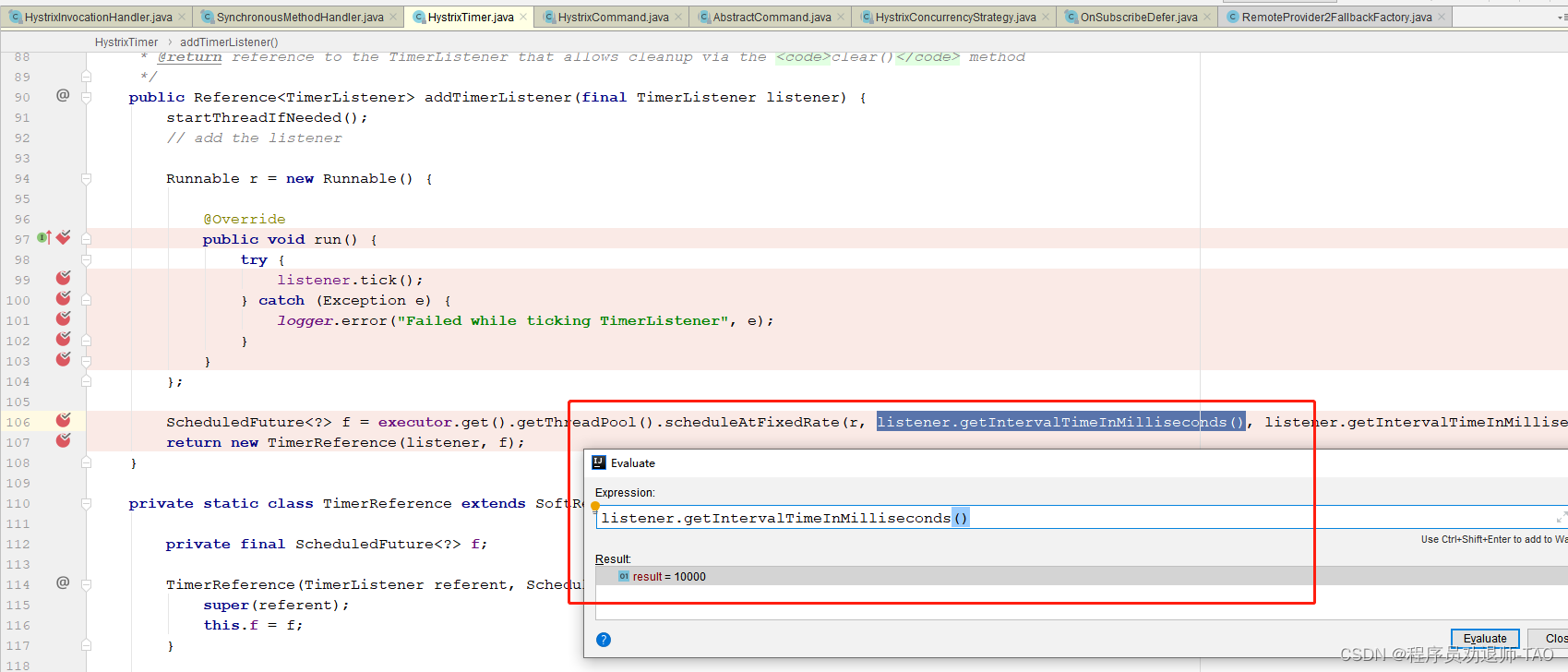This screenshot has width=1568, height=672.
Task: Toggle the breakpoint on line 99
Action: click(x=63, y=278)
